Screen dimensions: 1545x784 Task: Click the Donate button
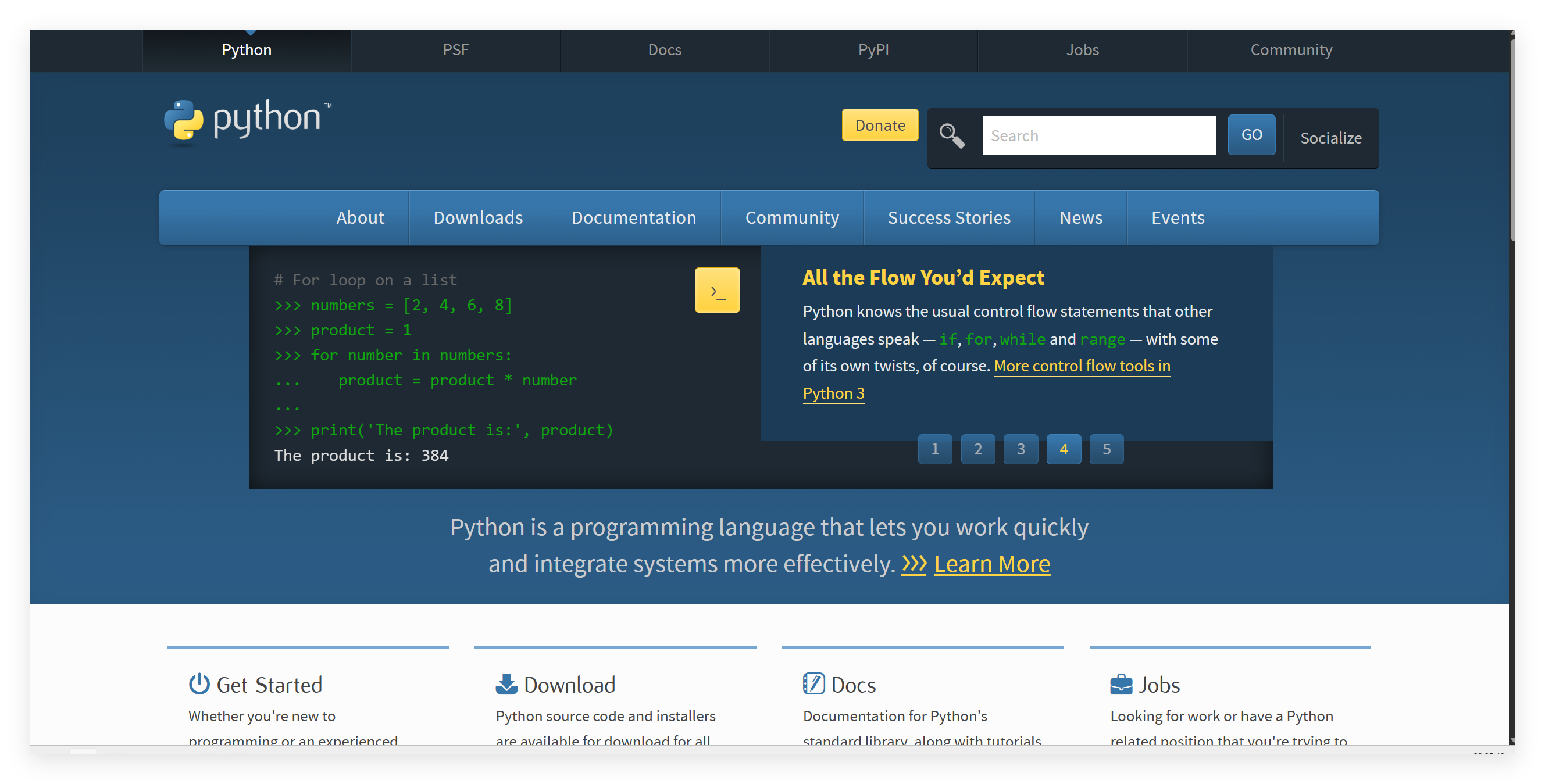880,126
